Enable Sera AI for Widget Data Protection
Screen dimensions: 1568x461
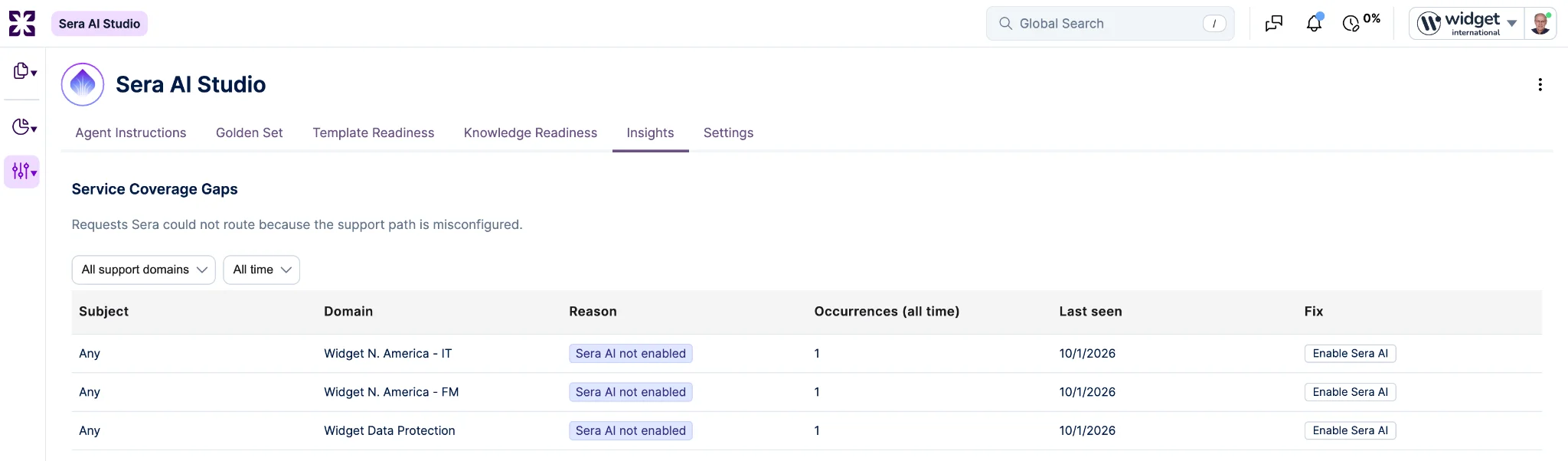coord(1351,431)
